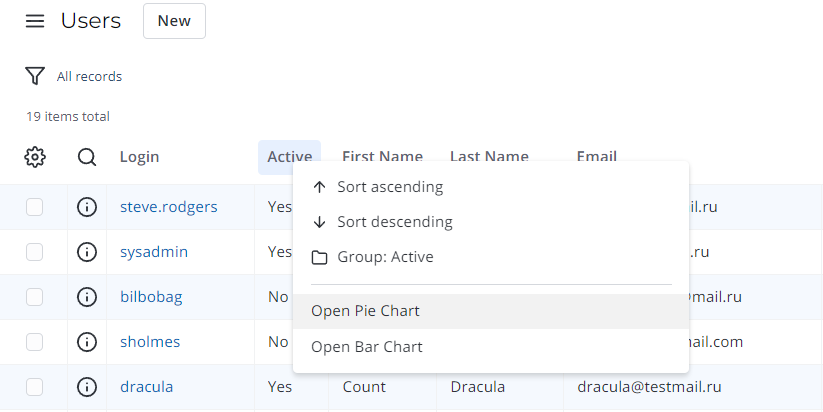Click the search magnifier icon in header
This screenshot has width=823, height=412.
(x=87, y=157)
